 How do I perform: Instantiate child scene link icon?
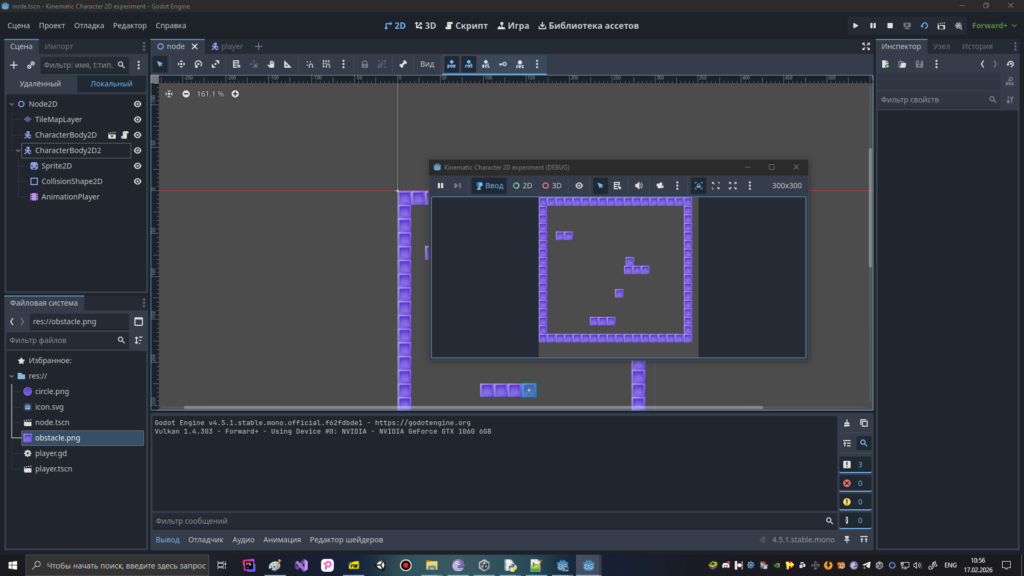[x=31, y=65]
